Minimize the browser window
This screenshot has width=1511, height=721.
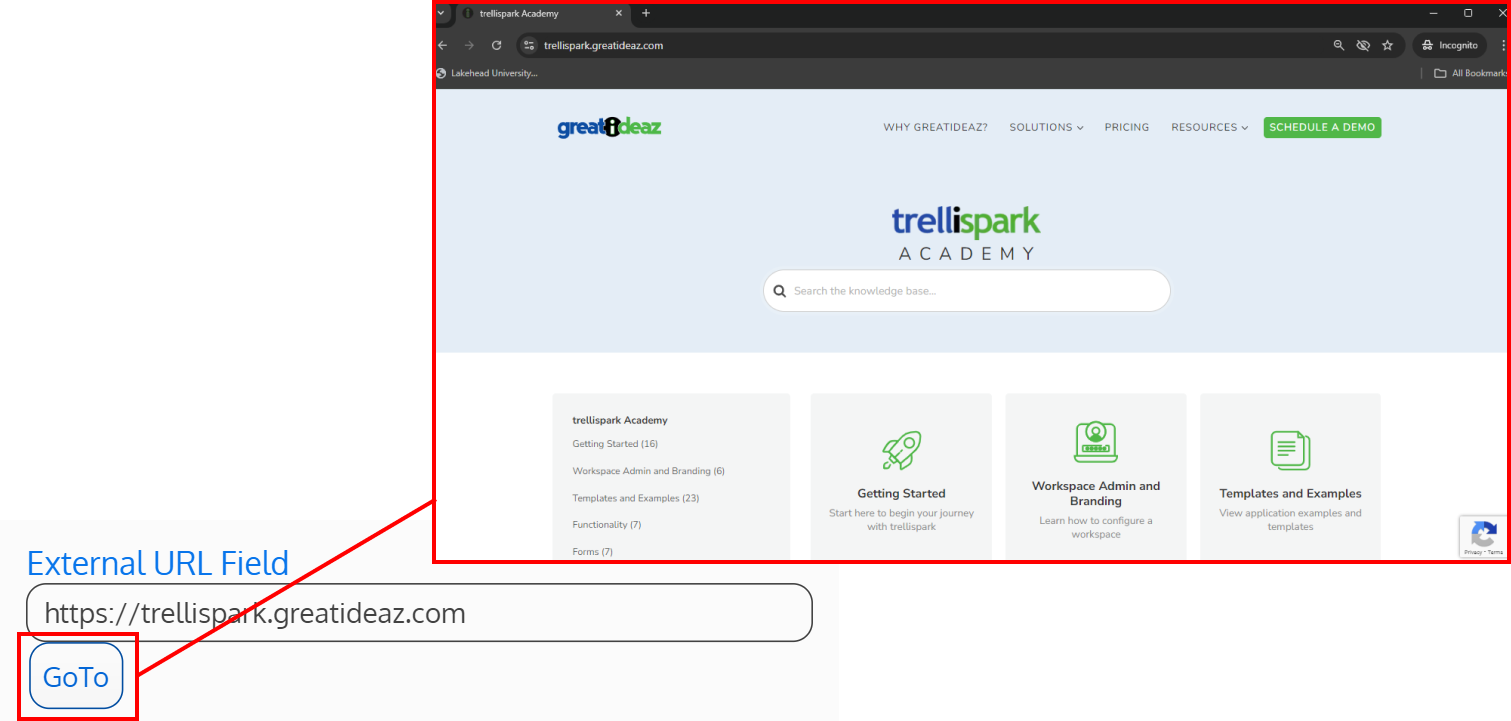tap(1434, 13)
